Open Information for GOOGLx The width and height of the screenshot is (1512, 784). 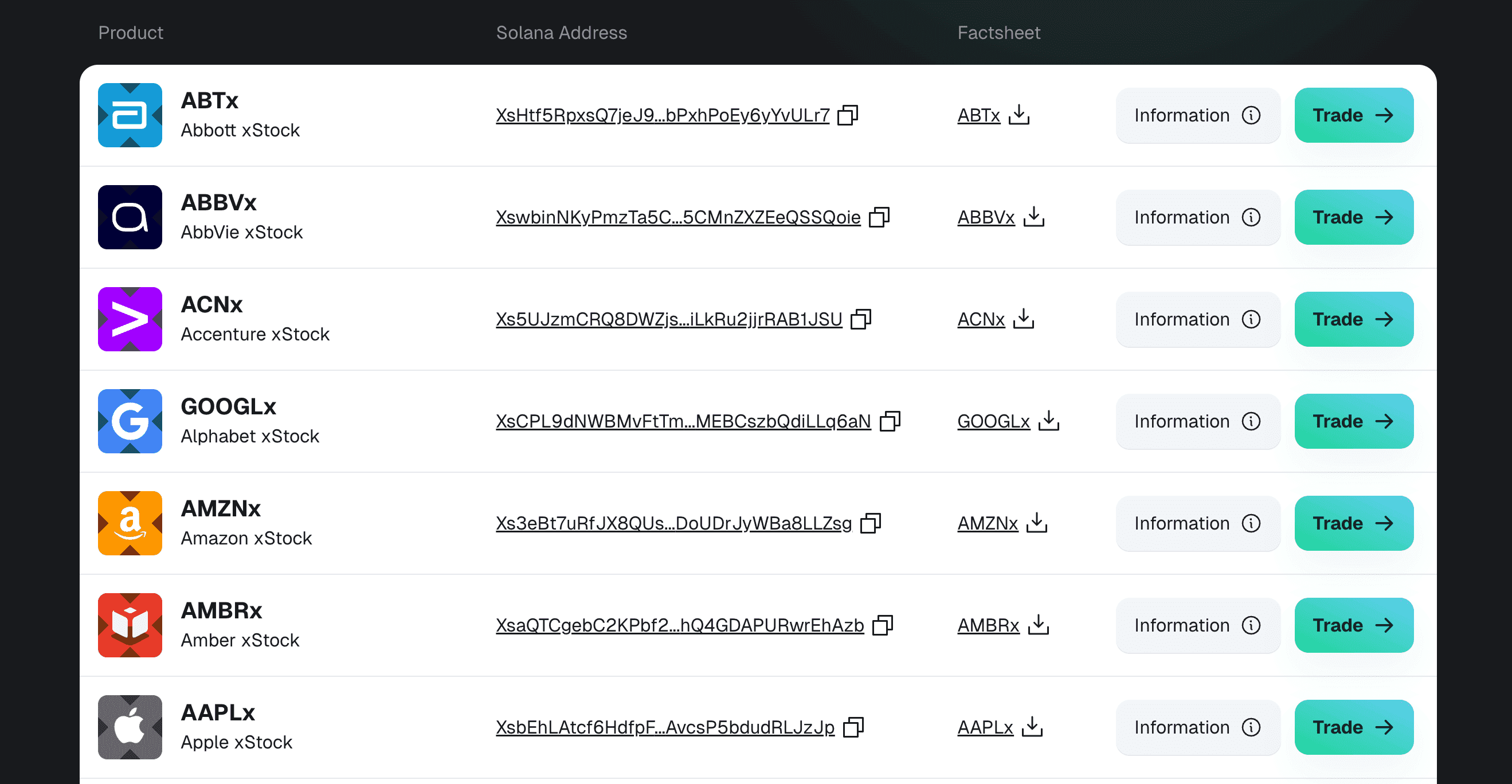point(1197,421)
